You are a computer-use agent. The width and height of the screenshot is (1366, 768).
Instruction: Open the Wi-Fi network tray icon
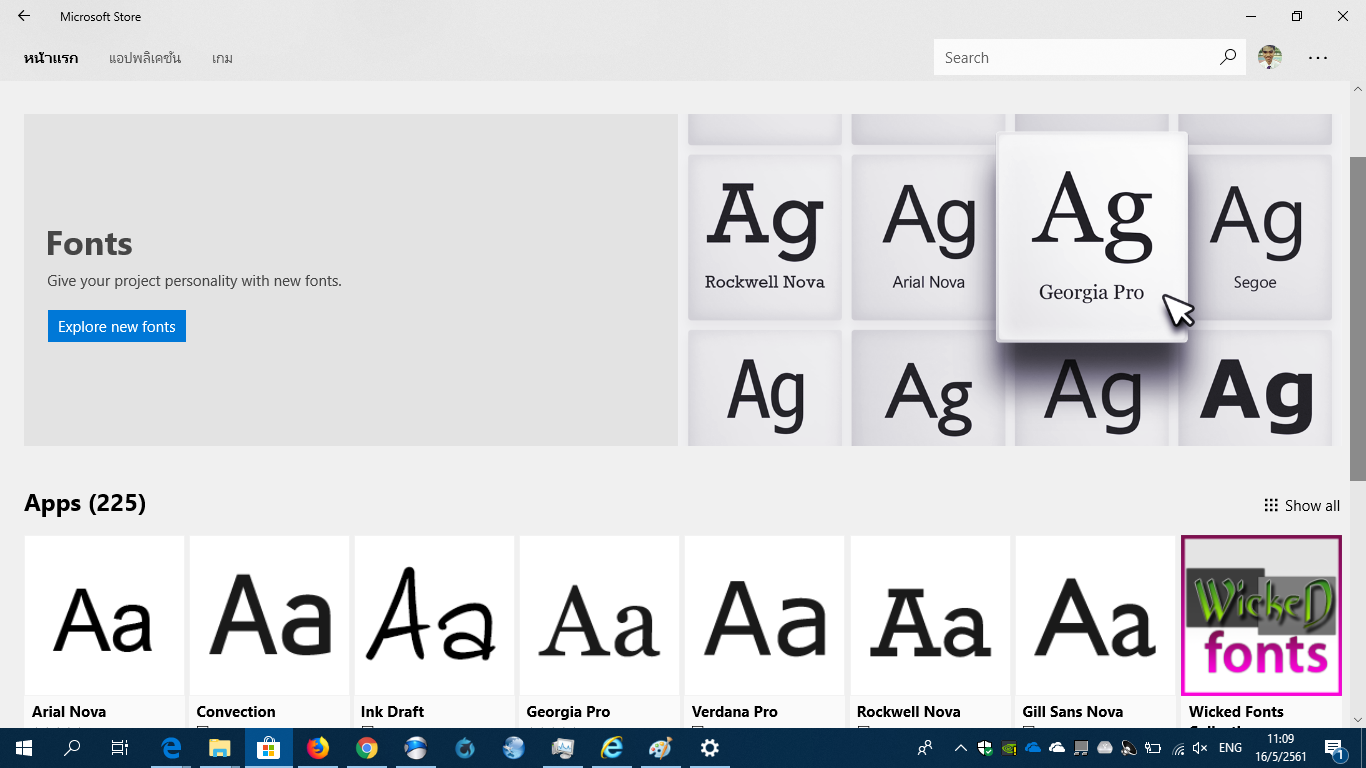point(1177,747)
